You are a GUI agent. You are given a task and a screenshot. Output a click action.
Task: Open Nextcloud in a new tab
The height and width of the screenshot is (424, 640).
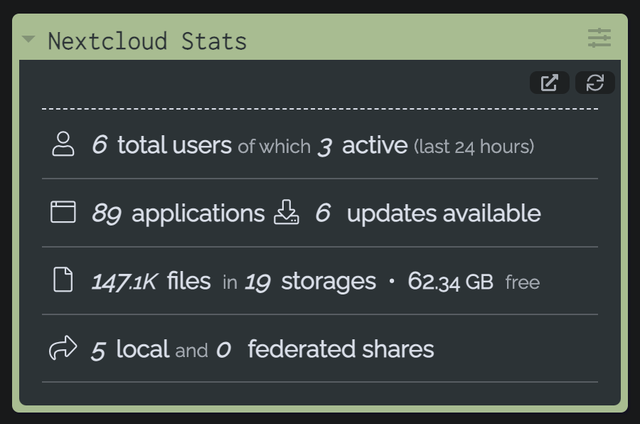pyautogui.click(x=549, y=82)
